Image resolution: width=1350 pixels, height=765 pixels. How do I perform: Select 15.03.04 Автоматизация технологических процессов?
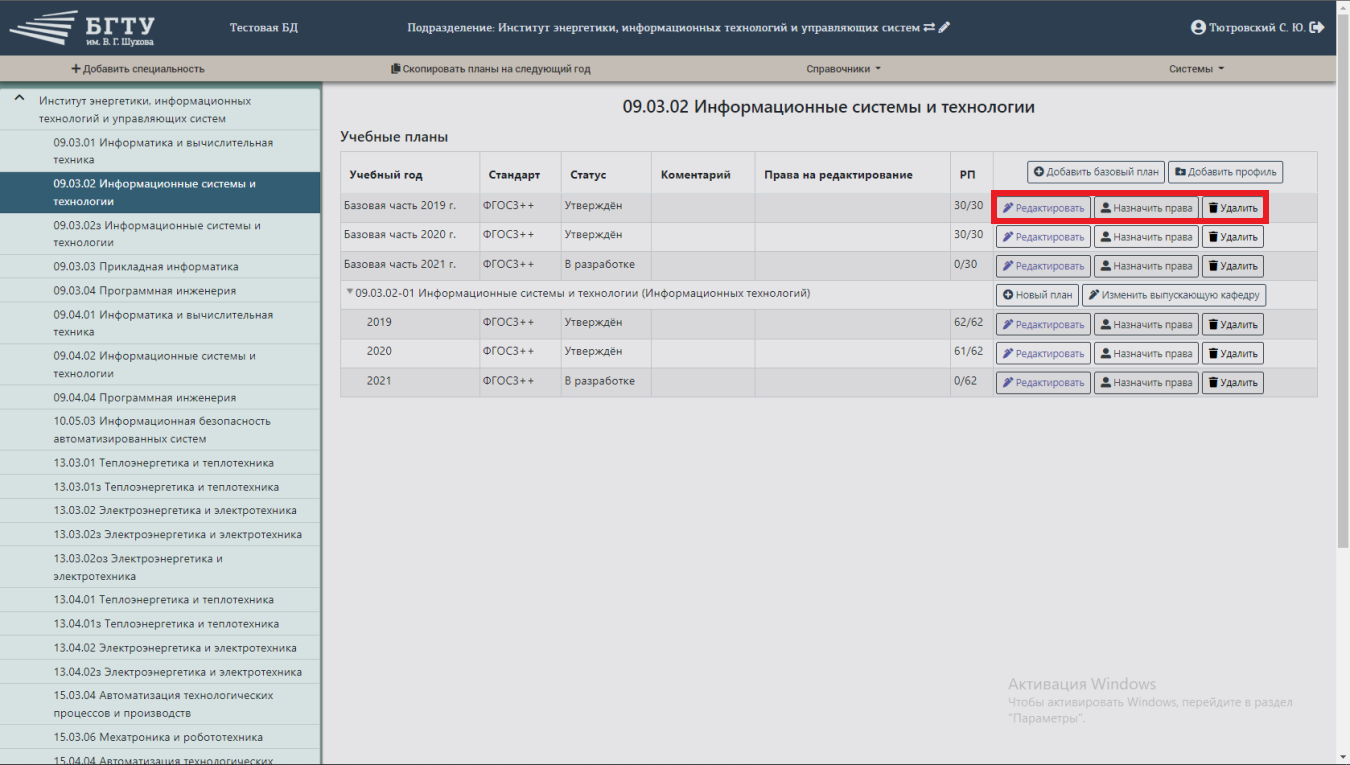(x=160, y=704)
